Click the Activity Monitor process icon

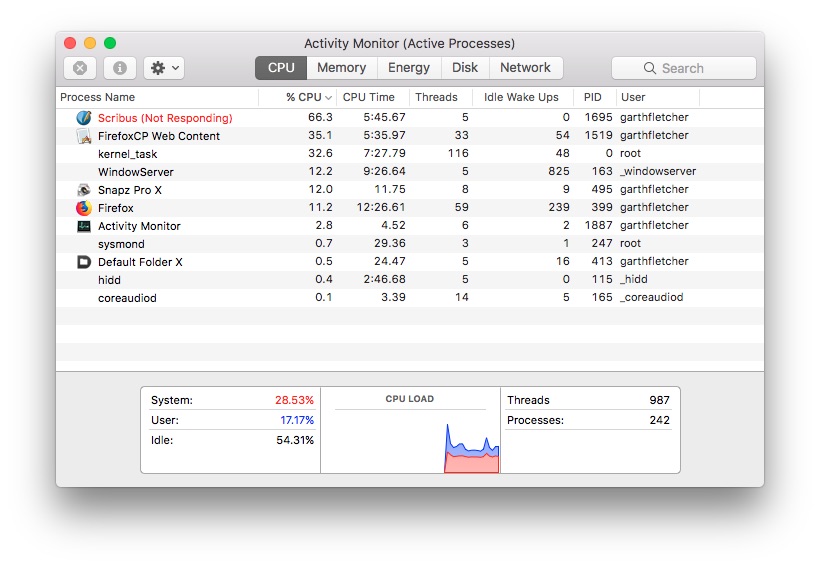click(84, 226)
